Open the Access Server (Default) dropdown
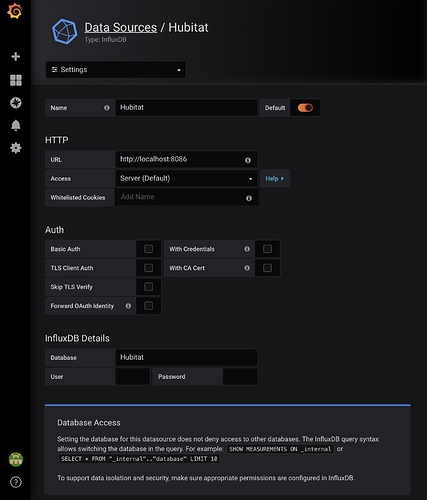The image size is (427, 500). click(186, 178)
